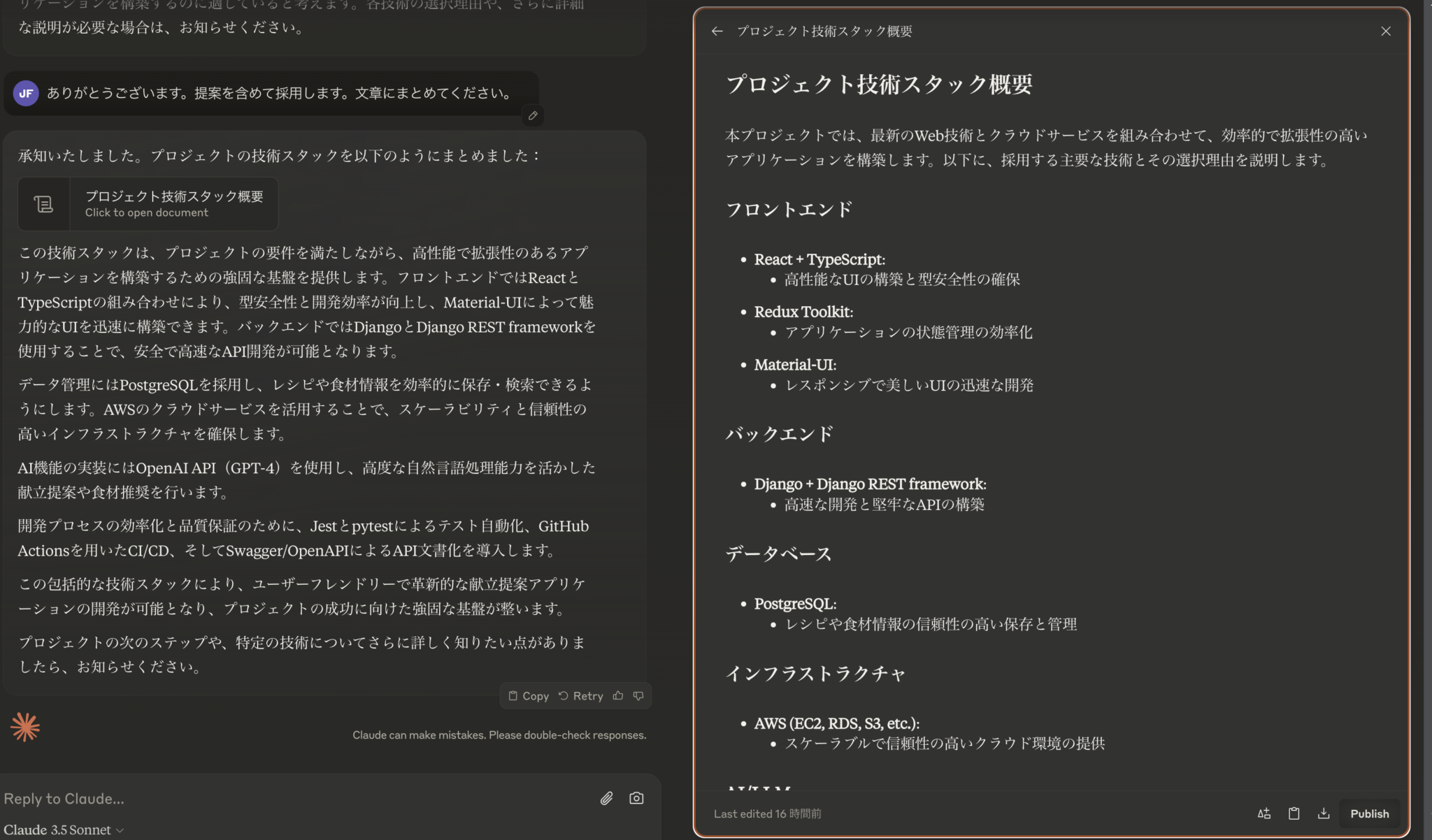Click the Claude starburst logo
Screen dimensions: 1432x840
(x=24, y=727)
